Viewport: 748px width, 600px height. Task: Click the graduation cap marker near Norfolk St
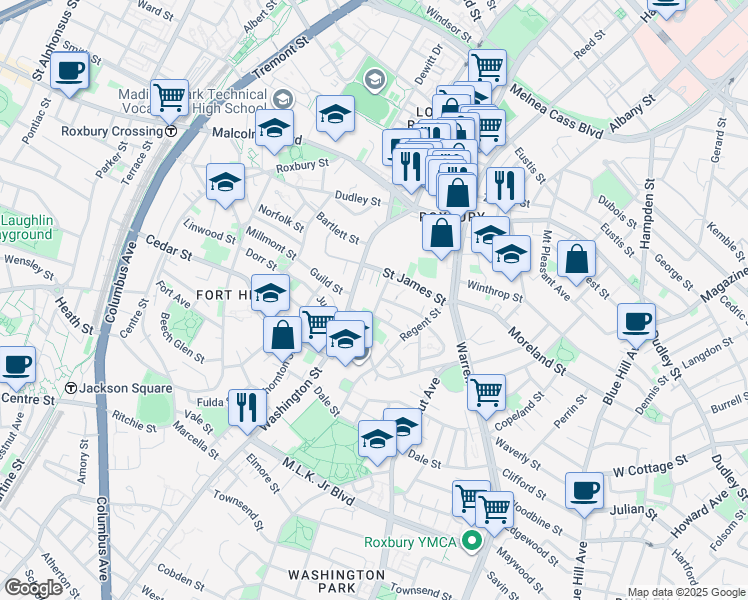tap(226, 182)
